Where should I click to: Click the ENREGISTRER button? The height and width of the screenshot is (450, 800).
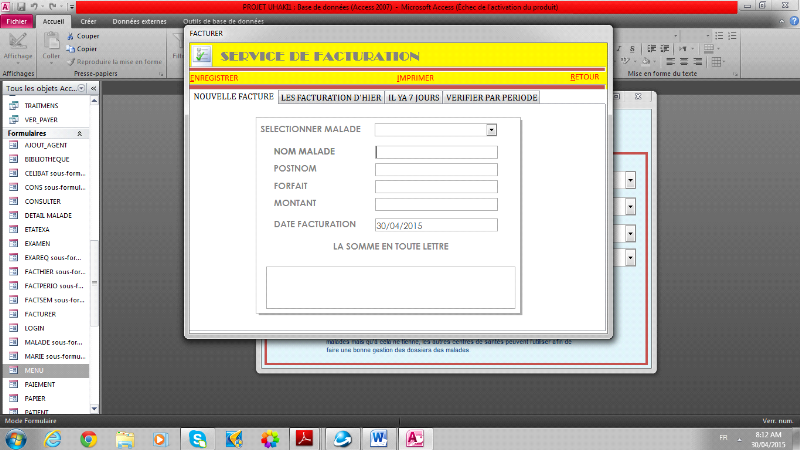(x=214, y=78)
